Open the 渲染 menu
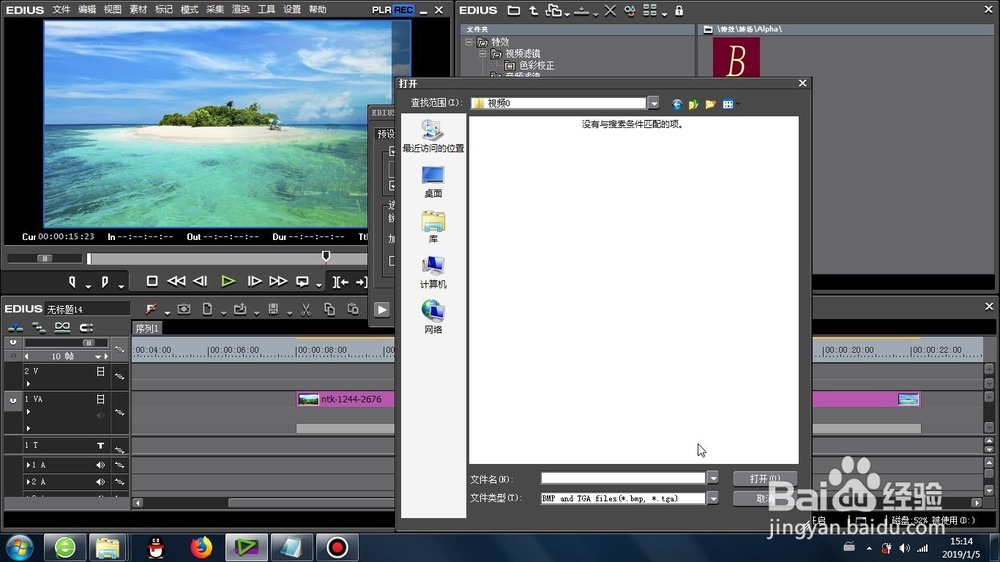Screen dimensions: 1000x562 [240, 10]
